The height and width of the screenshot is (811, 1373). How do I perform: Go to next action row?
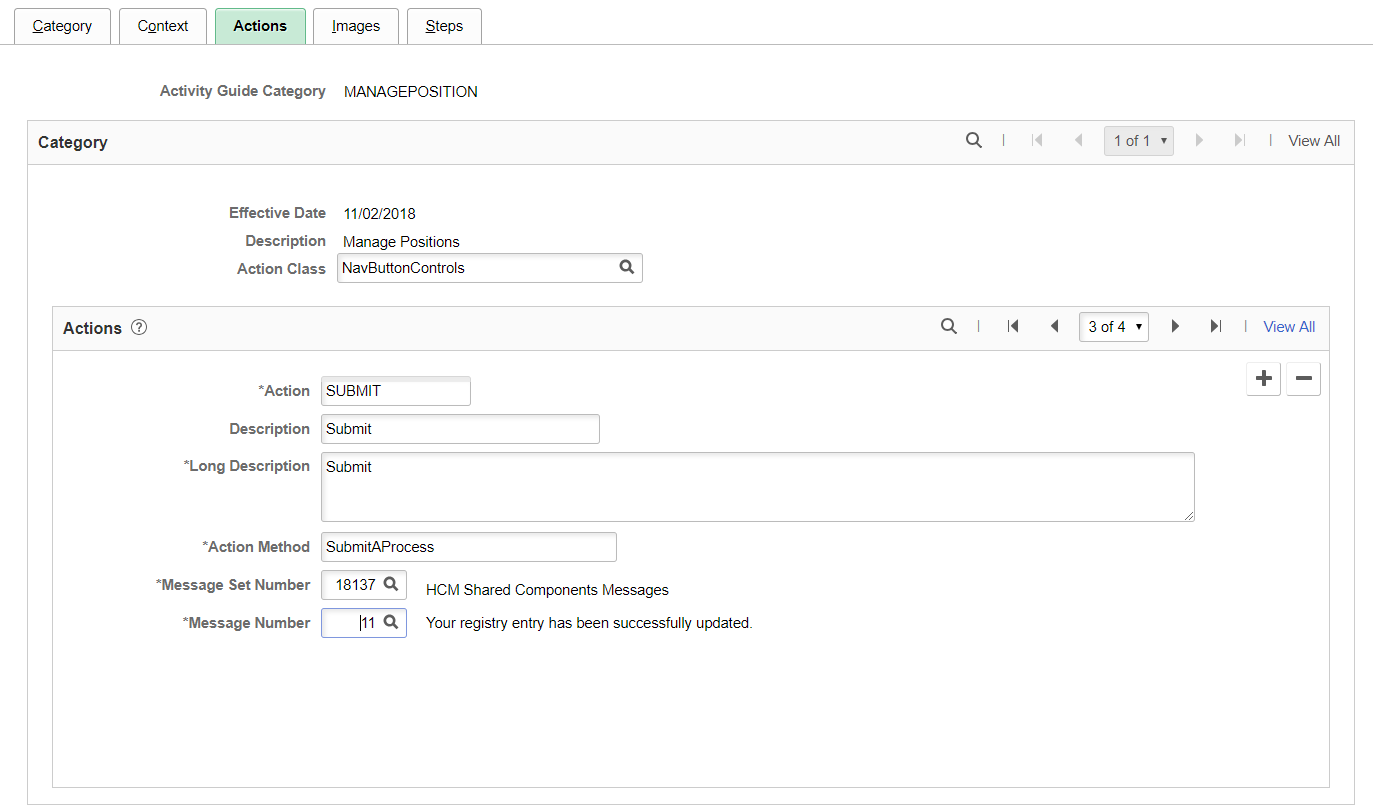(x=1175, y=327)
